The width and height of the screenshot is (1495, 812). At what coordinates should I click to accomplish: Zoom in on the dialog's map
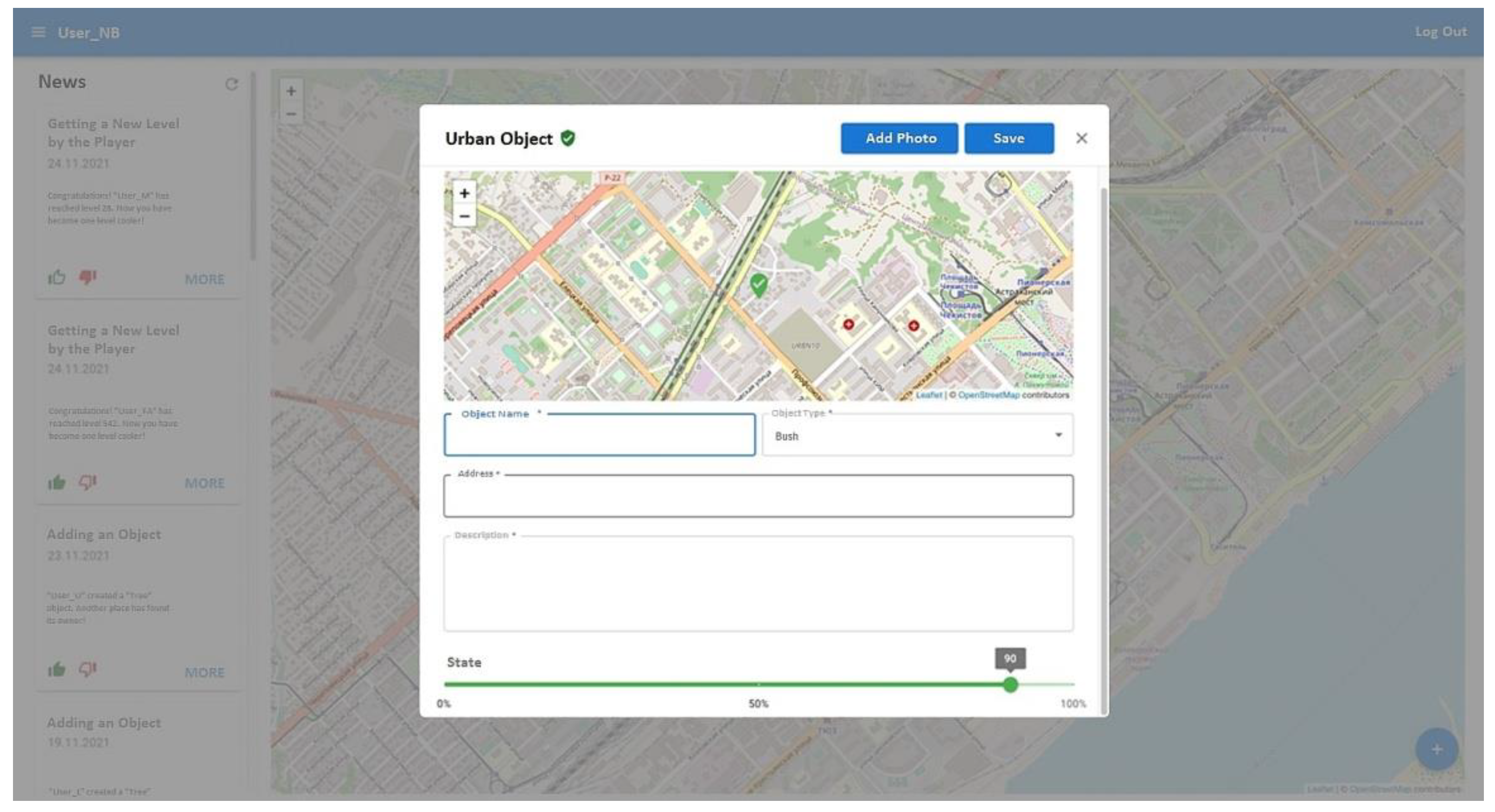click(x=464, y=193)
